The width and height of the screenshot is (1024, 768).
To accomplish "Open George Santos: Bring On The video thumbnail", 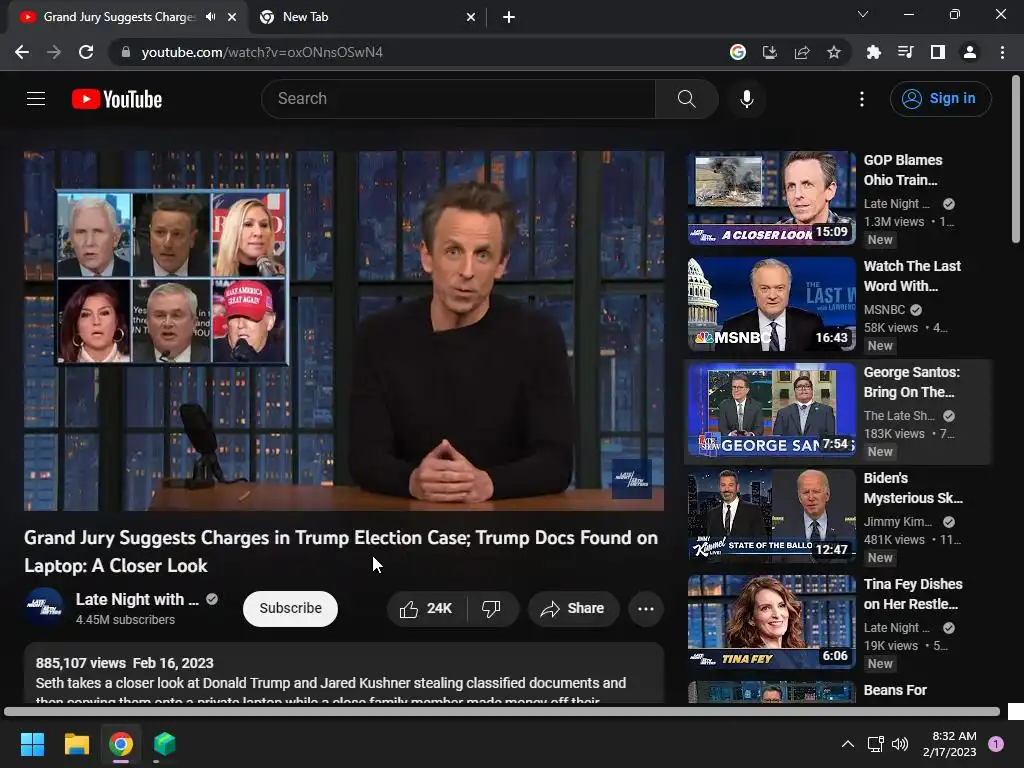I will 771,410.
